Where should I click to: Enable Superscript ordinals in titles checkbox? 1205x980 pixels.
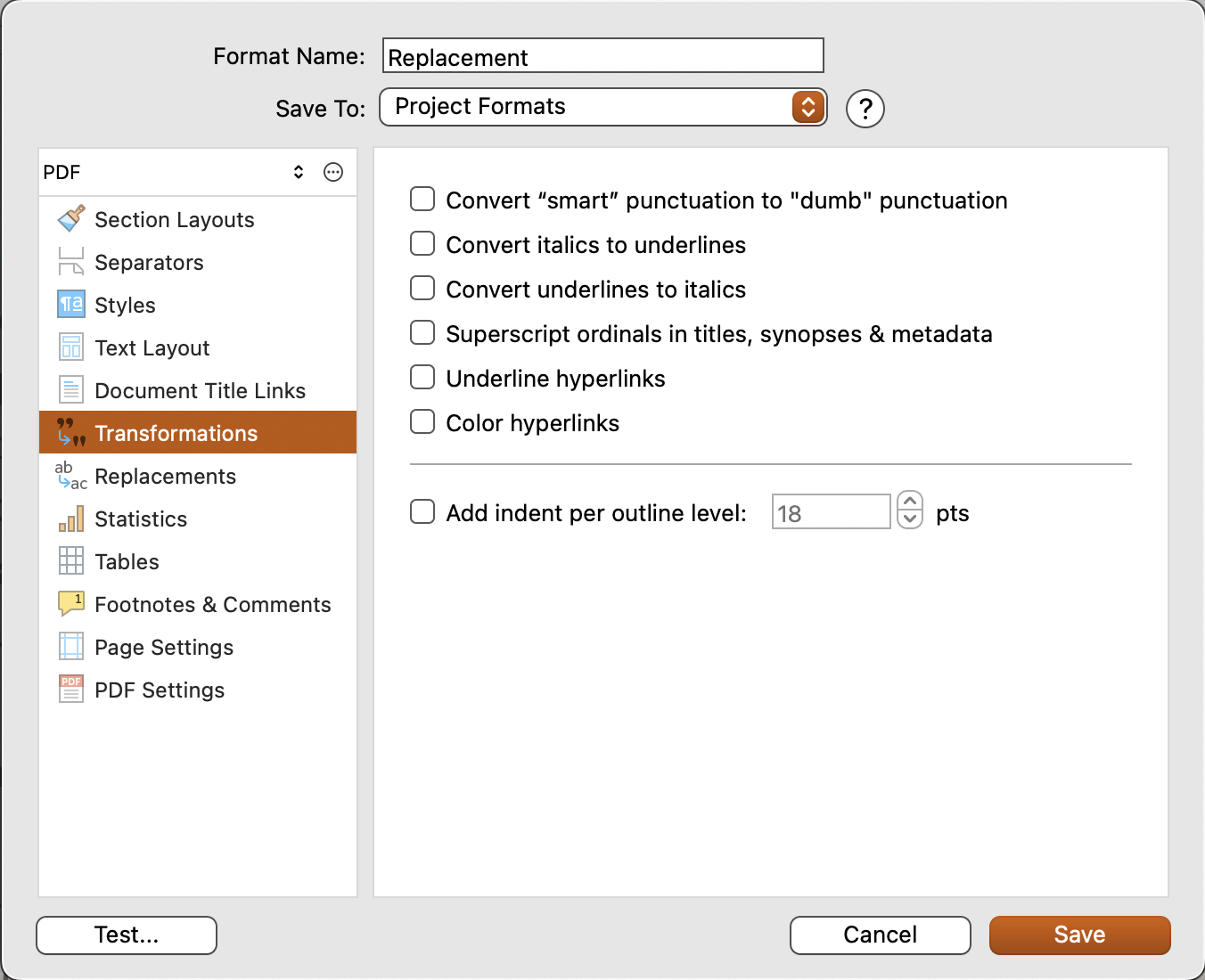click(422, 332)
